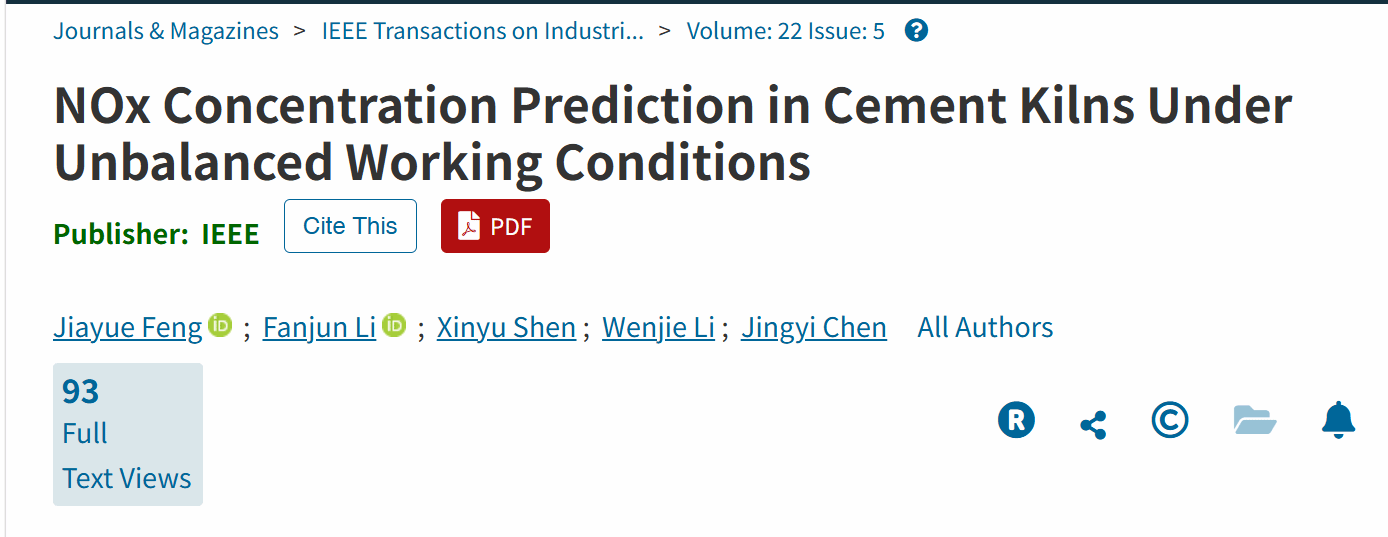Download the PDF button
Image resolution: width=1388 pixels, height=537 pixels.
coord(495,226)
